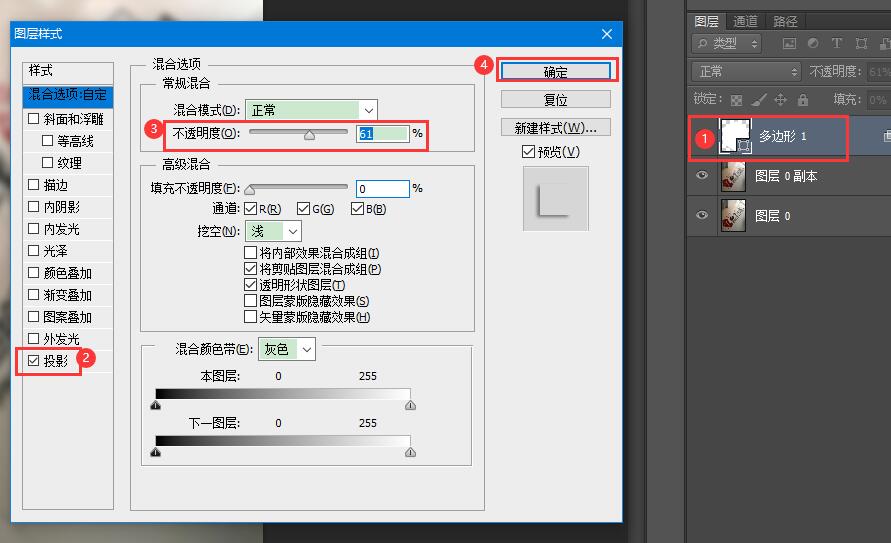Toggle 斜面和浮雕 checkbox

pyautogui.click(x=34, y=118)
